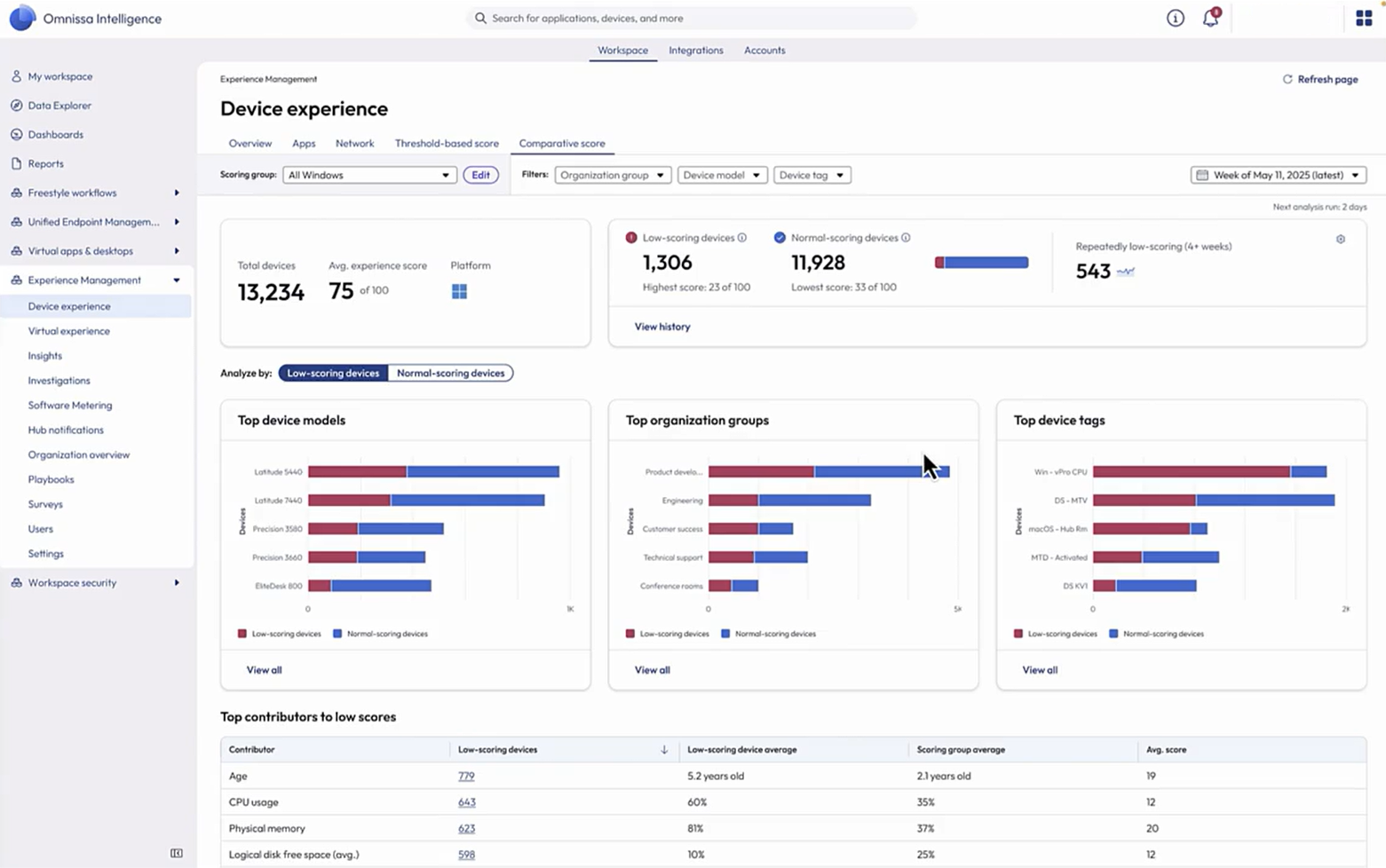Sort by Low-scoring devices down arrow
Image resolution: width=1386 pixels, height=868 pixels.
(x=664, y=750)
